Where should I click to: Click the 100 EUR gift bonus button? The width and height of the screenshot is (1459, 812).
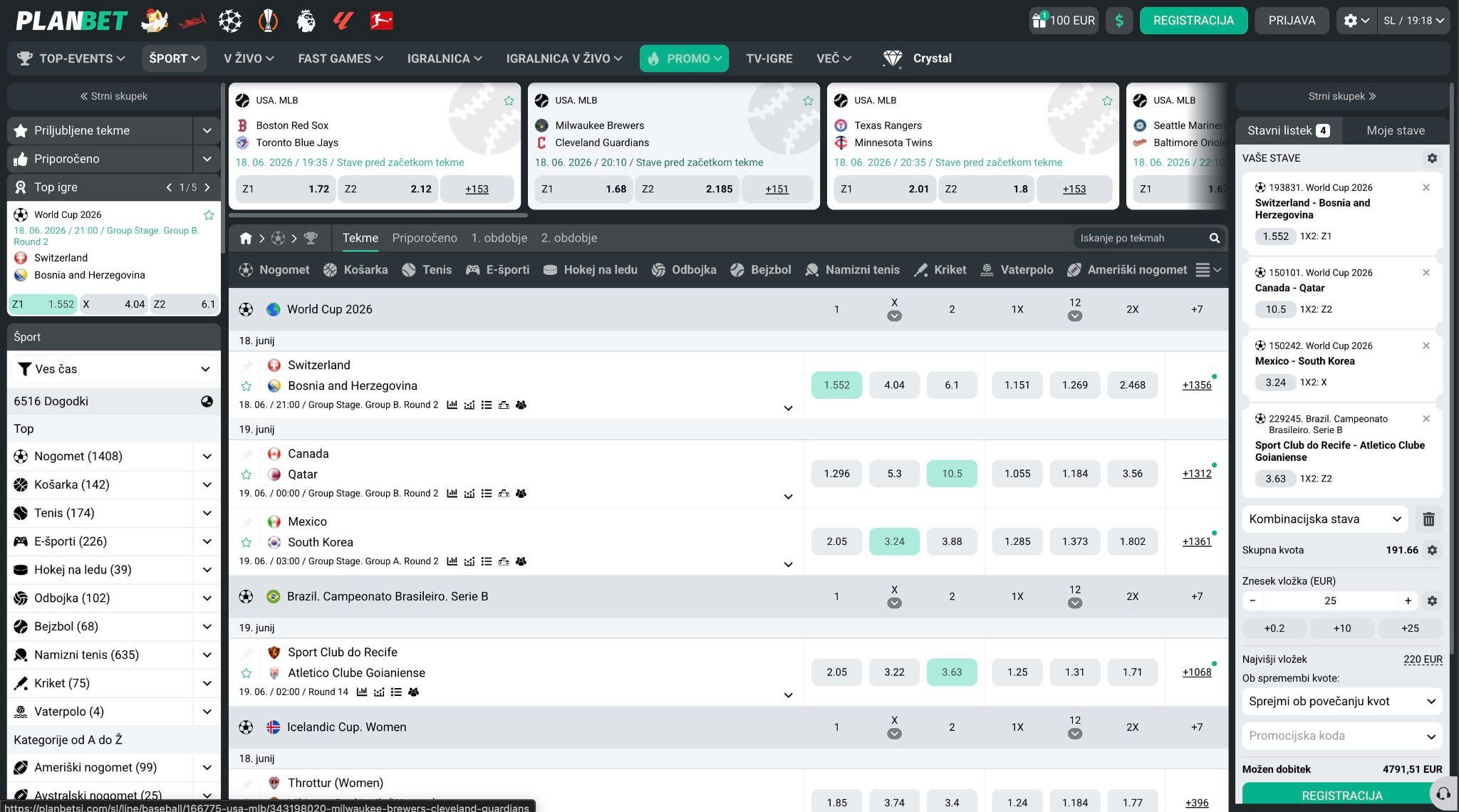(x=1064, y=21)
